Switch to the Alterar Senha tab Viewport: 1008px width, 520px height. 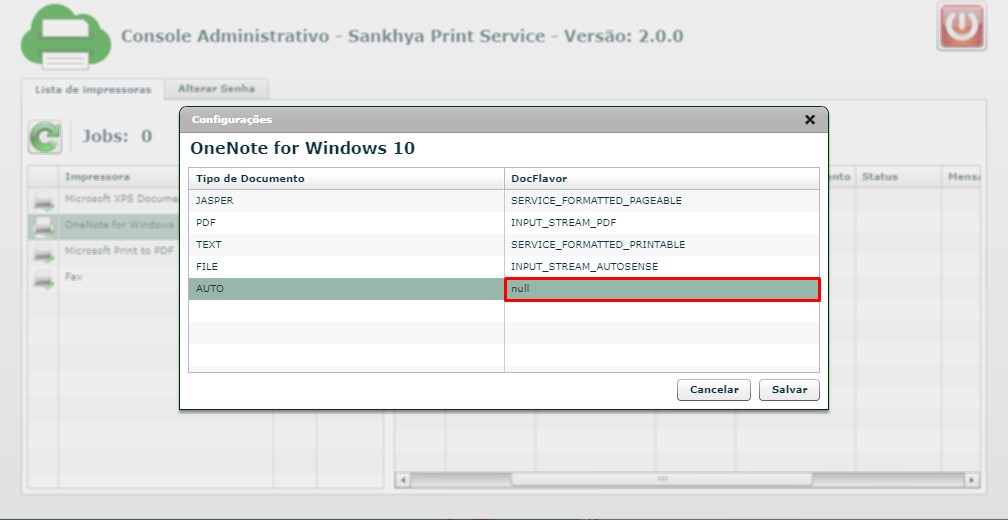pyautogui.click(x=216, y=89)
